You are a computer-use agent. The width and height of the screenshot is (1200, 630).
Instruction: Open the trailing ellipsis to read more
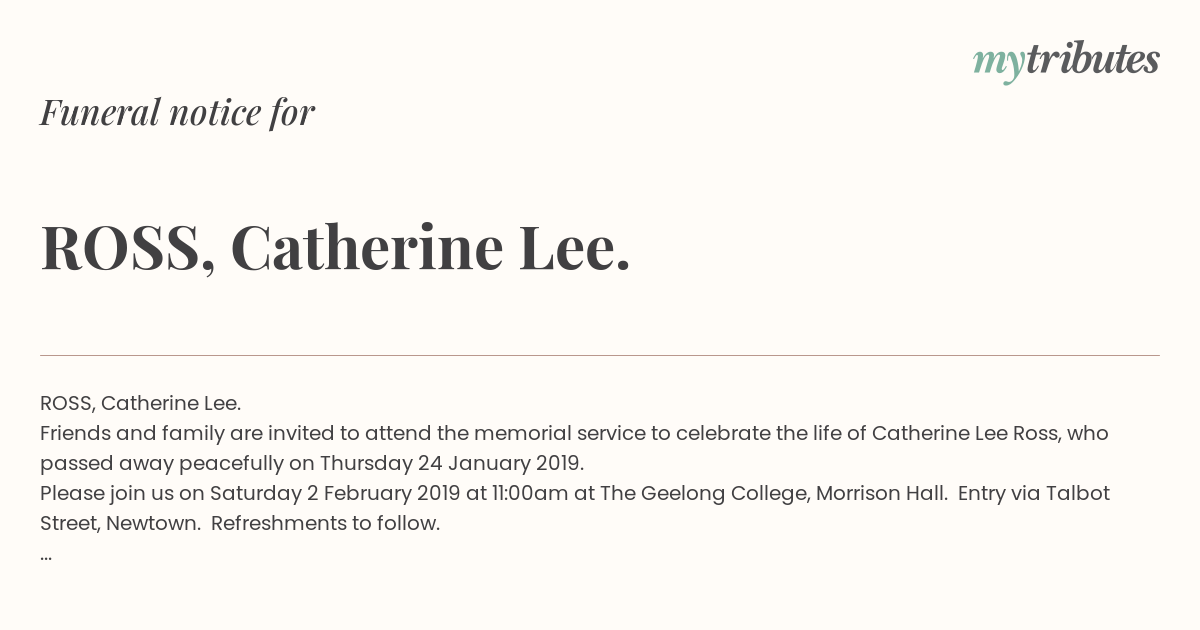tap(46, 554)
